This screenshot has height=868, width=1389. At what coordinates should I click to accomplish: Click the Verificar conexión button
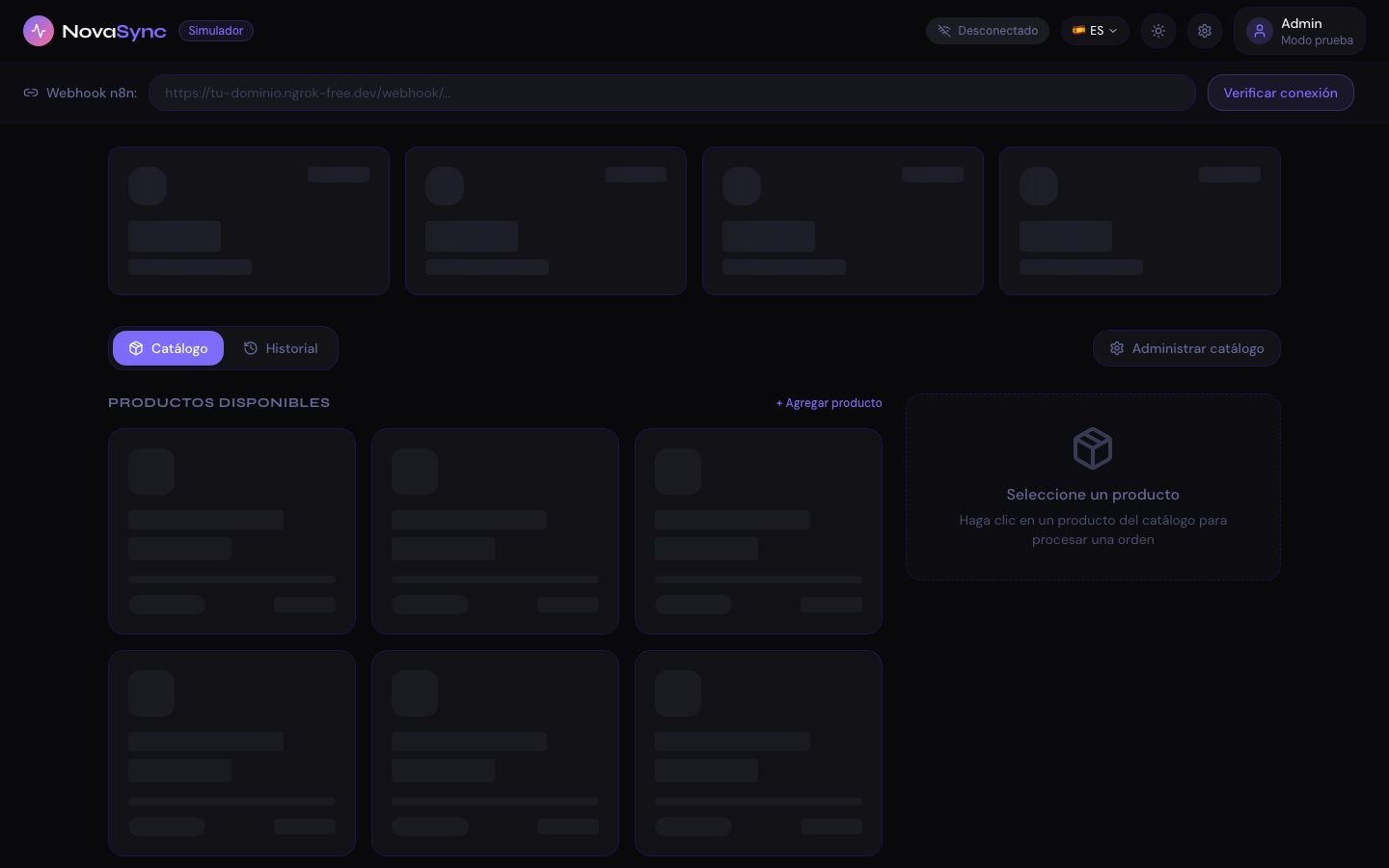point(1280,93)
